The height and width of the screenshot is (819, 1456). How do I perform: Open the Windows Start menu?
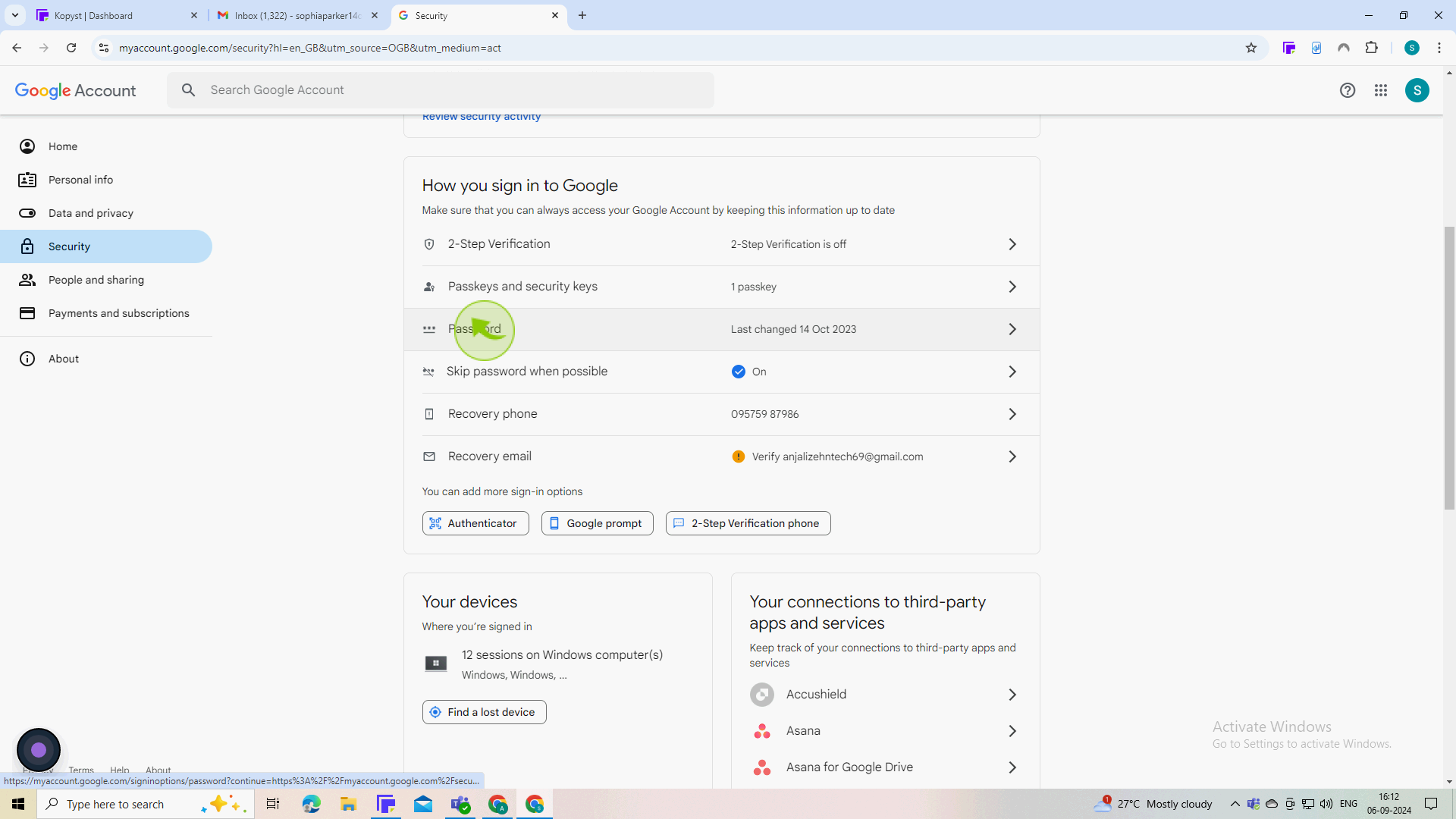[x=18, y=804]
